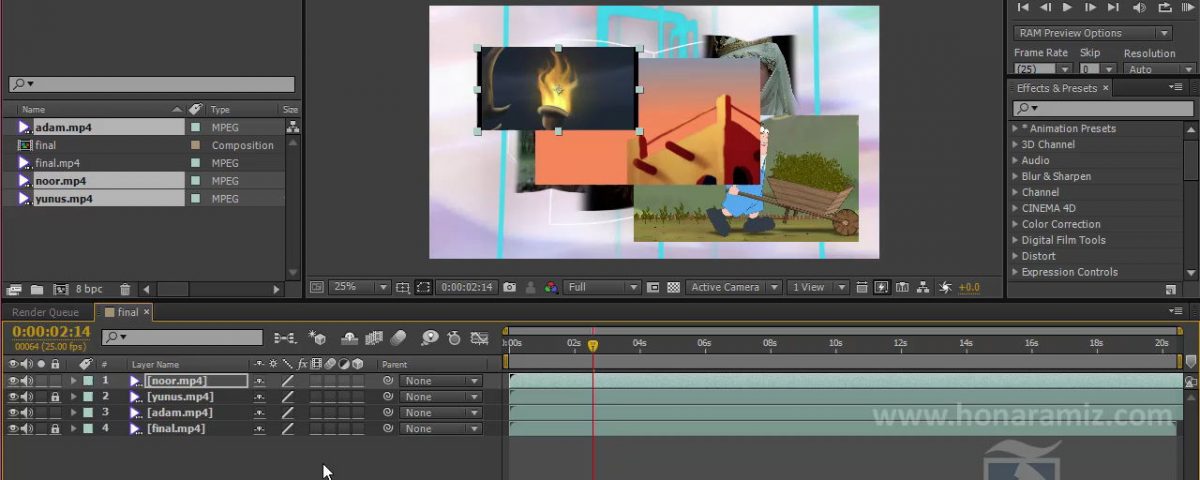1200x480 pixels.
Task: Toggle mask and shape path visibility
Action: tap(423, 287)
